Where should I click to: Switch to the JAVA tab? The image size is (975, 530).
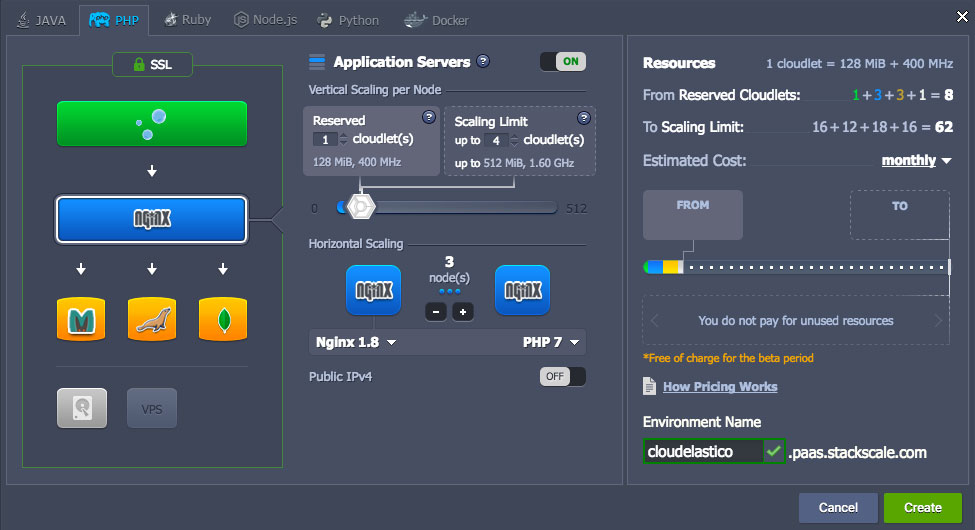tap(41, 20)
